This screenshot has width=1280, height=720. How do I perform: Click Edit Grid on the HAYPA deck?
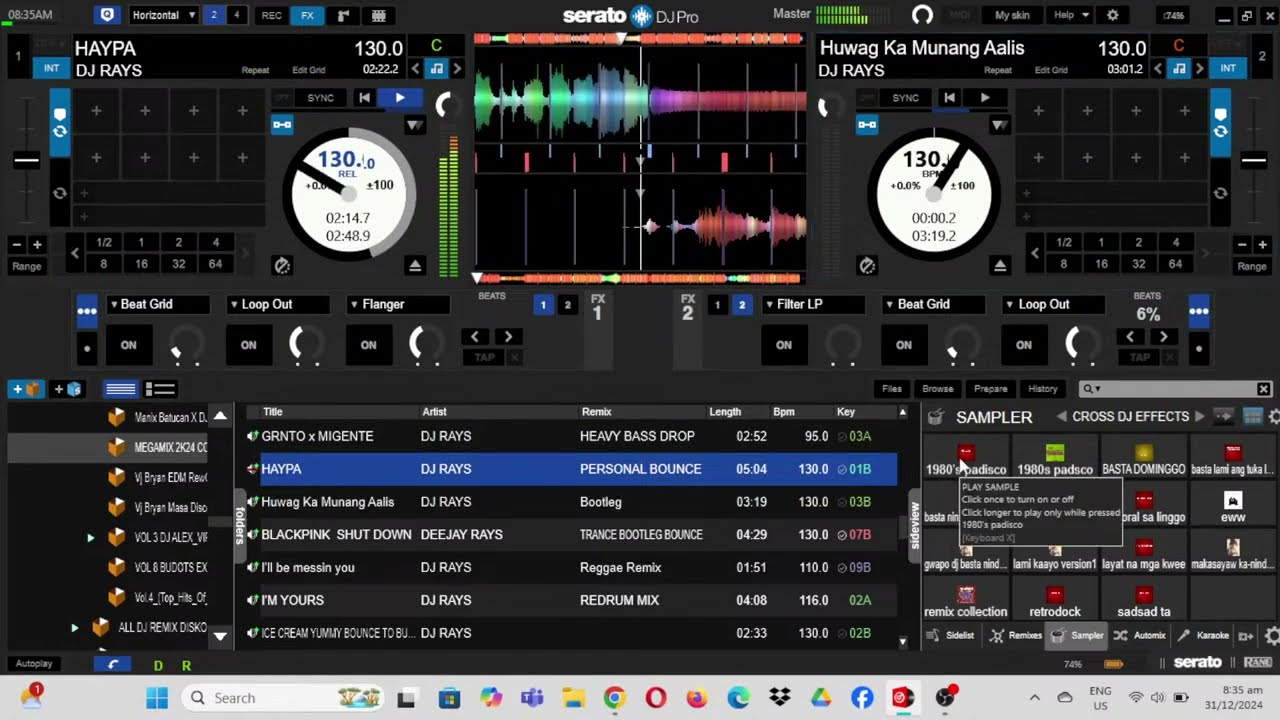click(308, 70)
